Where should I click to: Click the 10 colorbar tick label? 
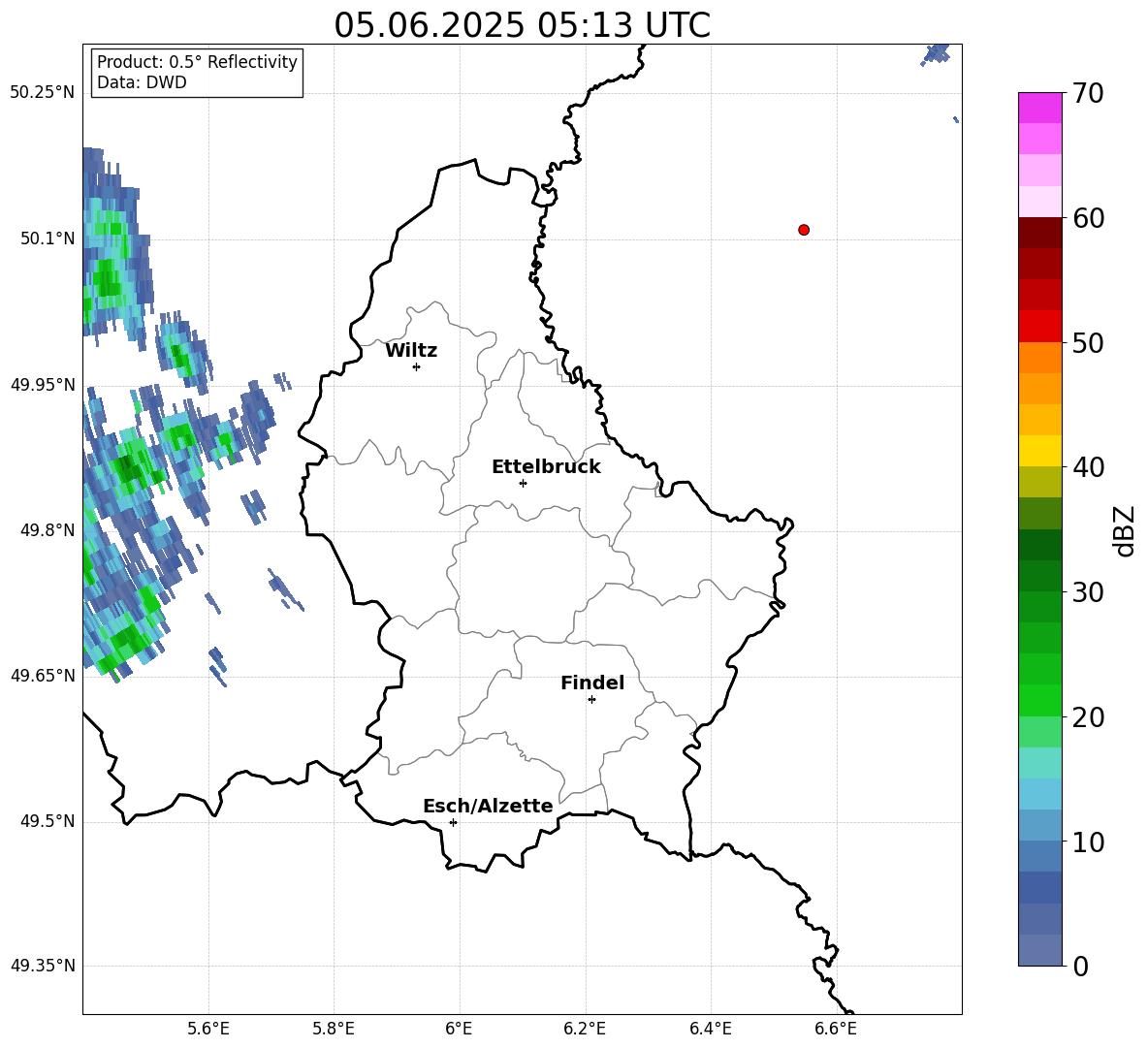[x=1088, y=842]
